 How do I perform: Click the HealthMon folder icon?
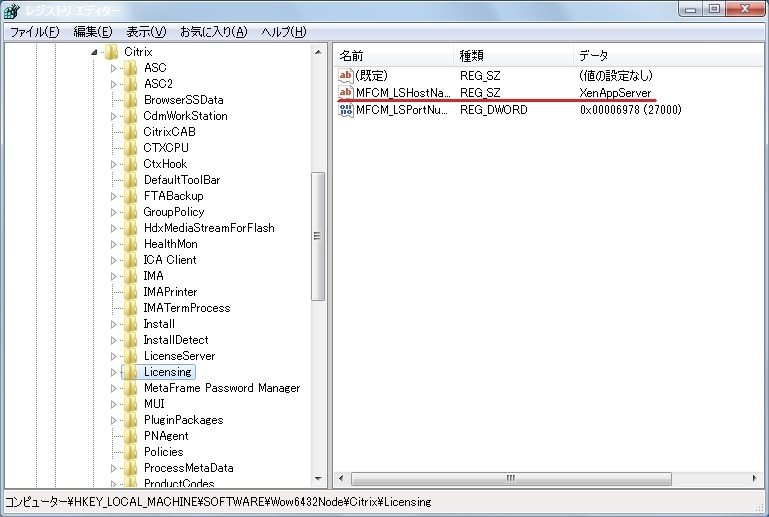(x=130, y=244)
